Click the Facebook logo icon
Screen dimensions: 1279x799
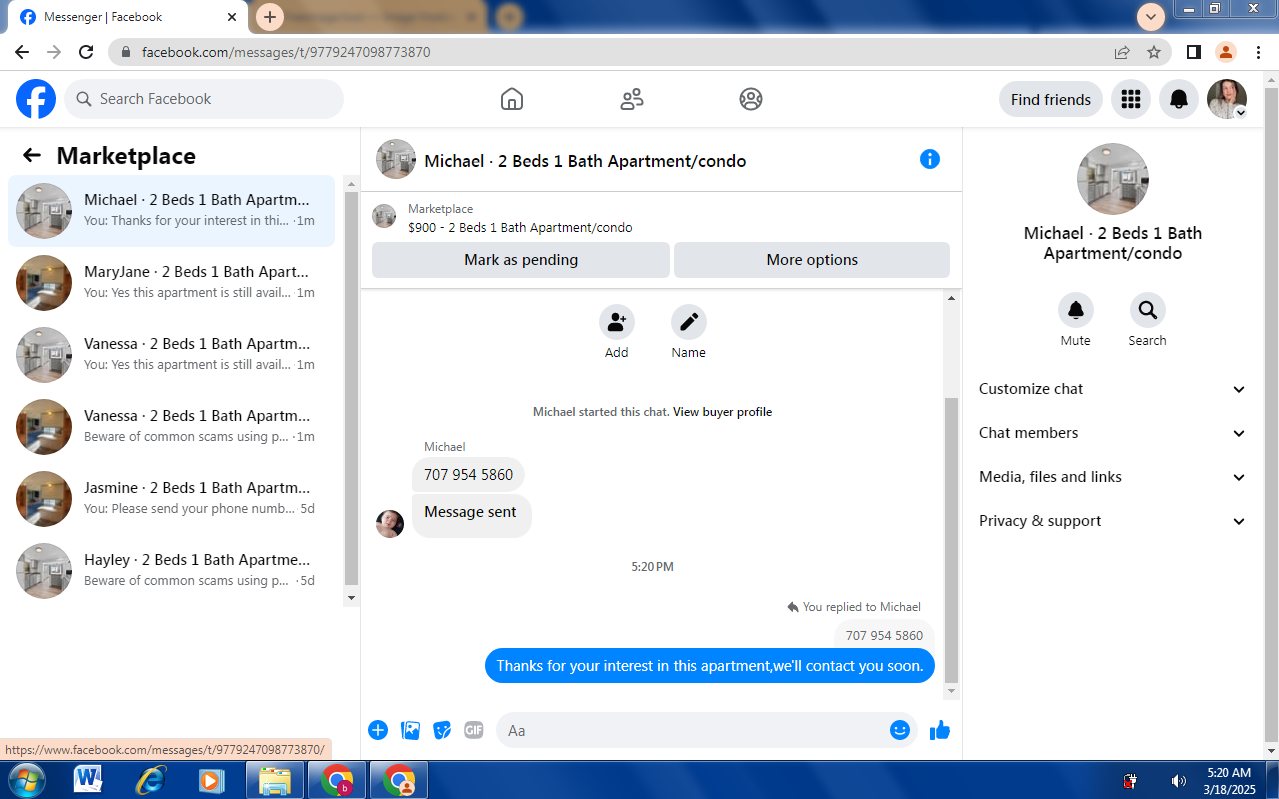(x=36, y=99)
